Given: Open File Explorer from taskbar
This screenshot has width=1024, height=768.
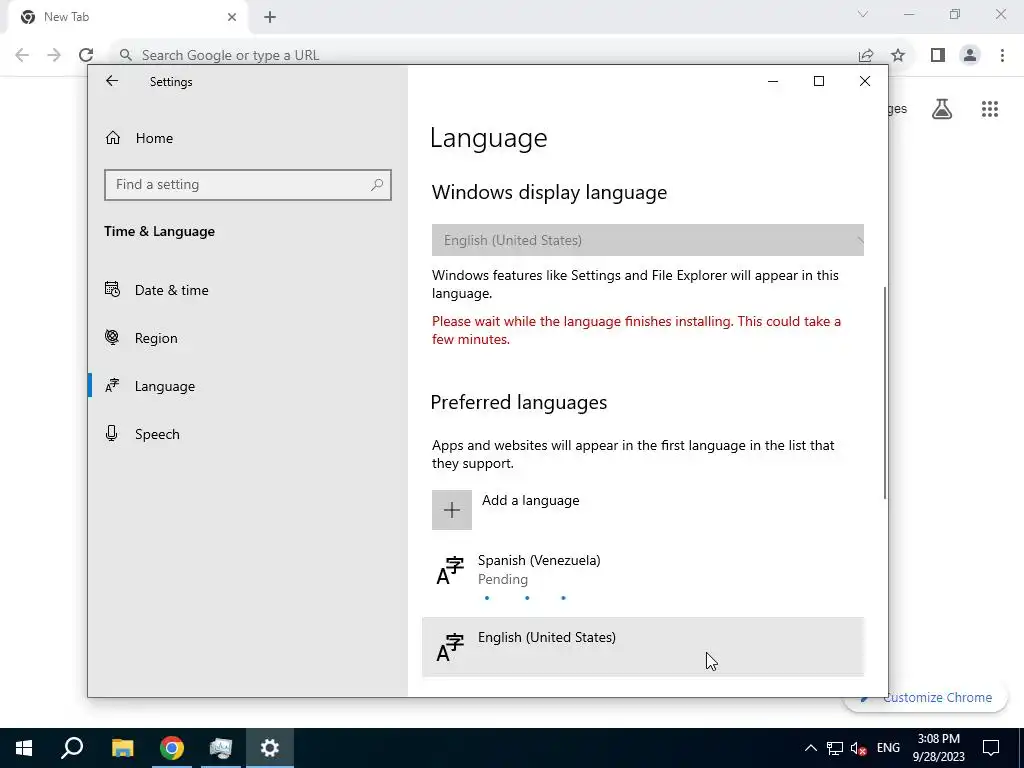Looking at the screenshot, I should 122,748.
